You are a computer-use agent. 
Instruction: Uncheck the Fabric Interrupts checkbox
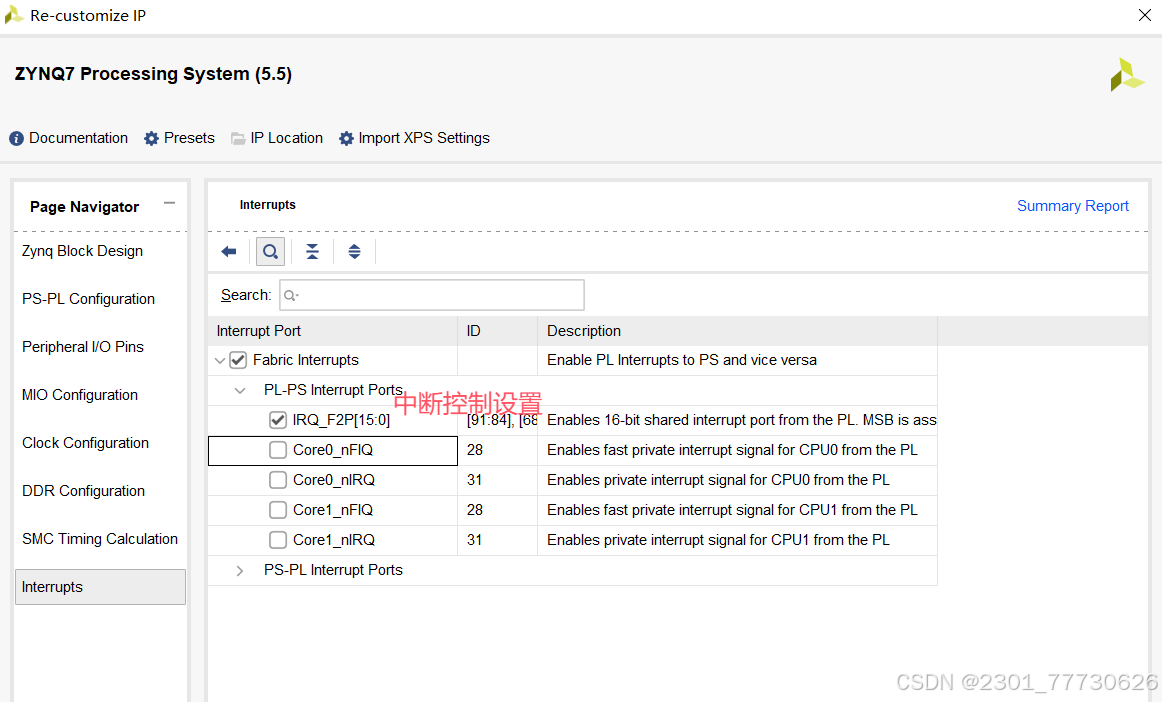click(238, 360)
